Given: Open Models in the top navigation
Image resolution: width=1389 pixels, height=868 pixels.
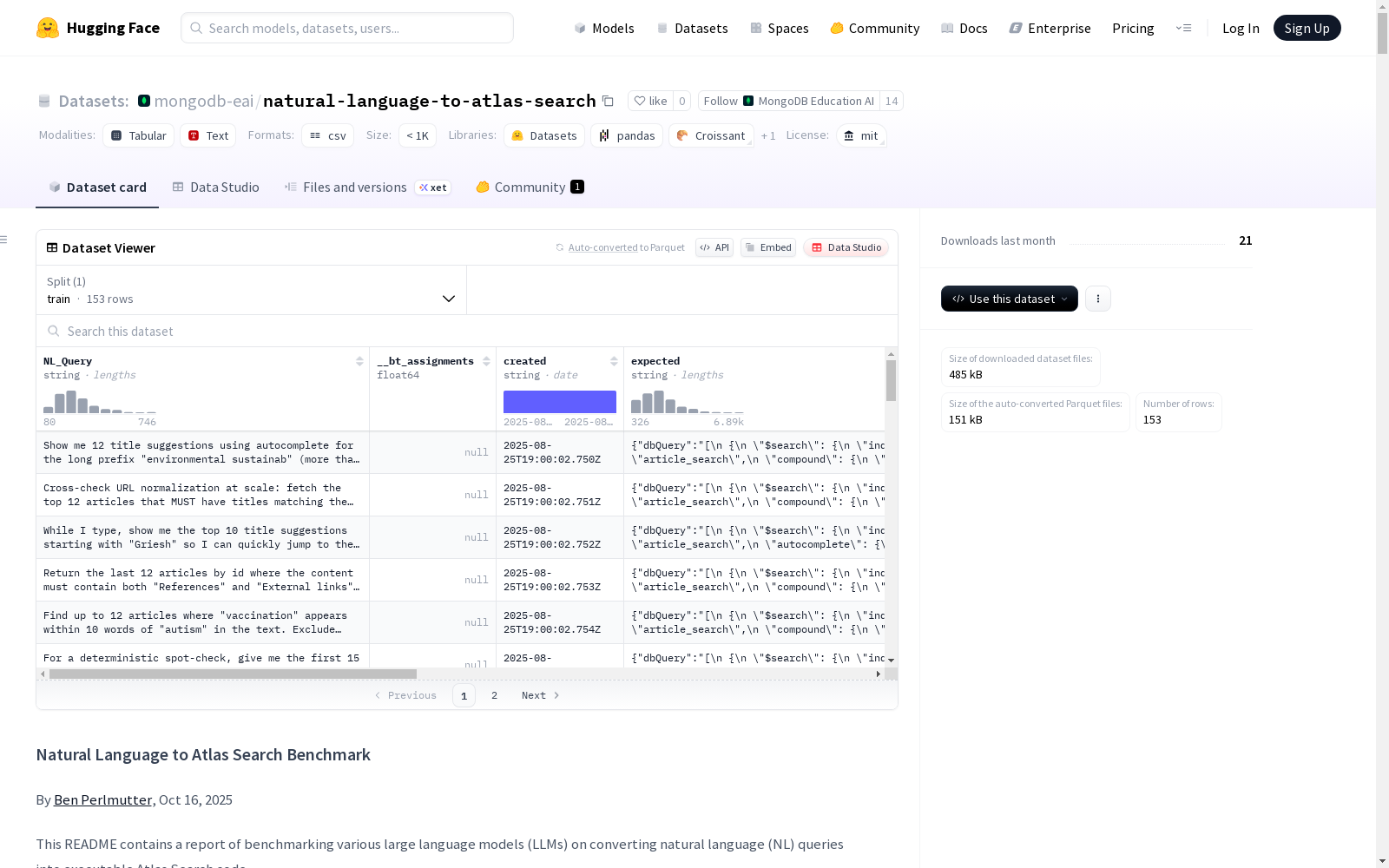Looking at the screenshot, I should [x=604, y=28].
